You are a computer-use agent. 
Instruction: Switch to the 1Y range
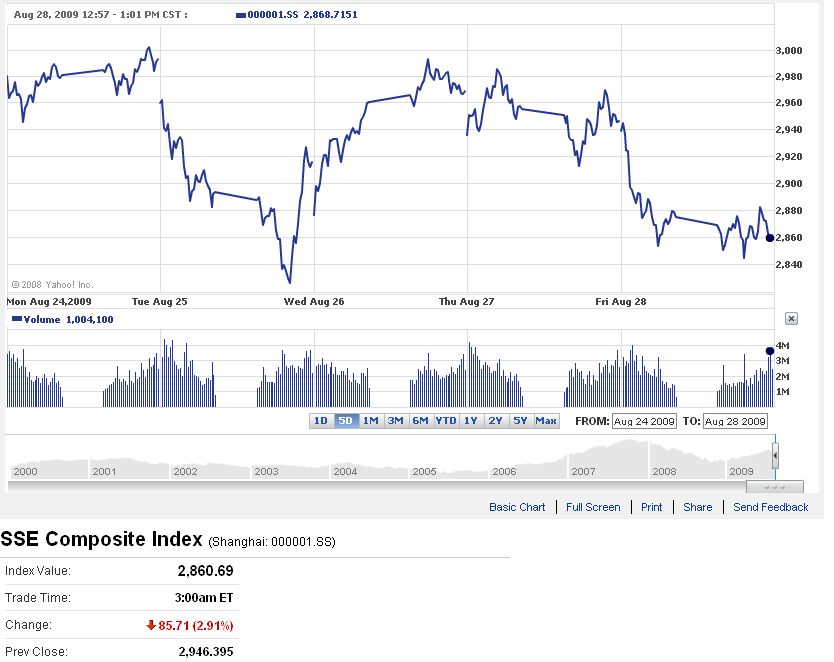(x=471, y=421)
